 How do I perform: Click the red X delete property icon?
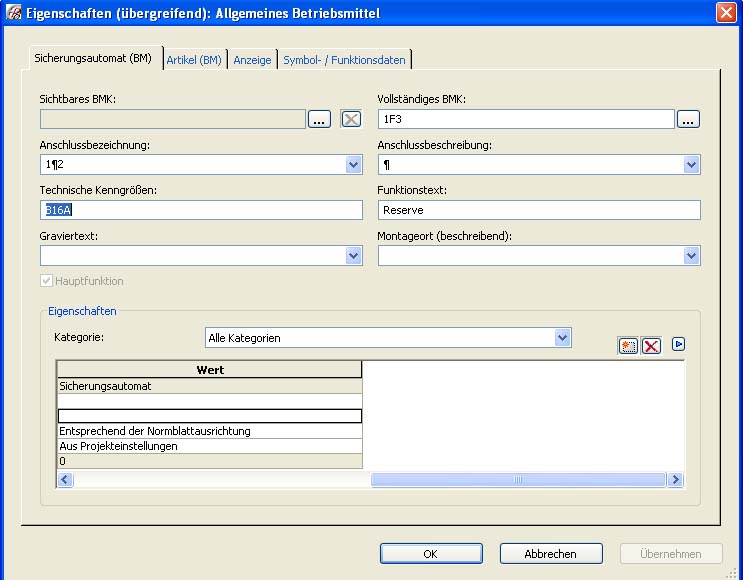651,346
